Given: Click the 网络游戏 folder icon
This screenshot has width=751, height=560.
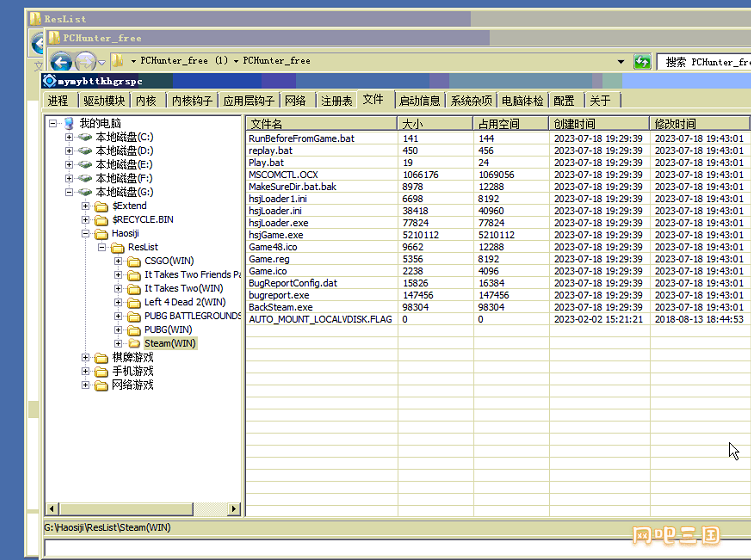Looking at the screenshot, I should point(101,385).
